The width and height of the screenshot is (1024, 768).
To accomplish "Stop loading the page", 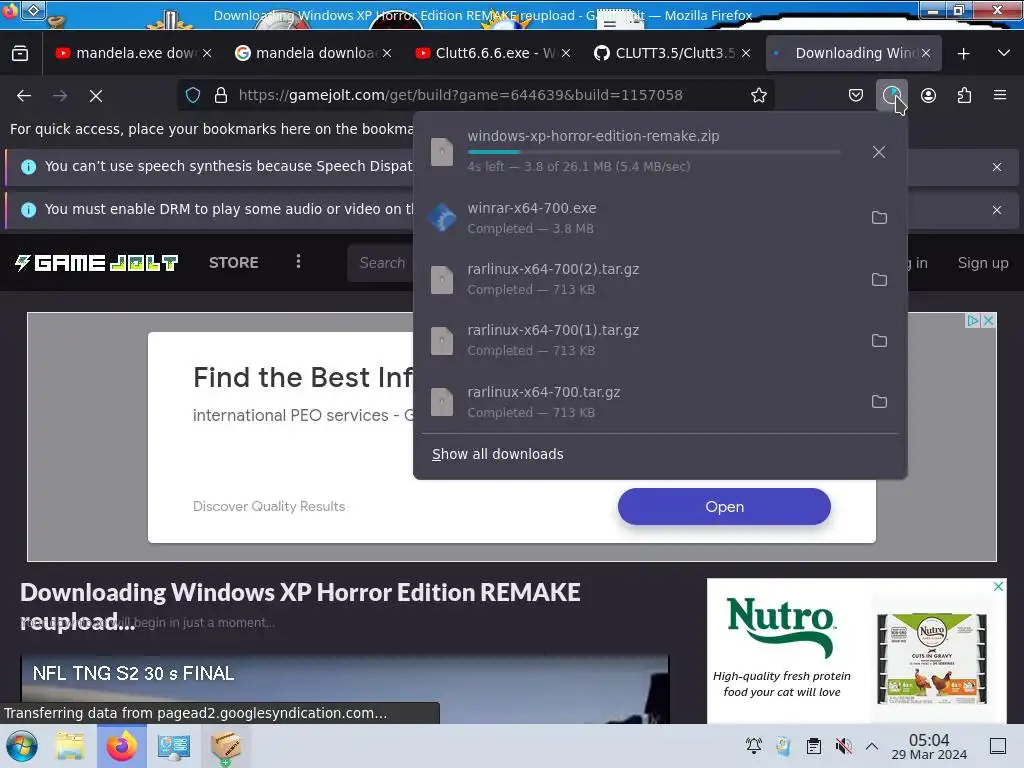I will [96, 95].
